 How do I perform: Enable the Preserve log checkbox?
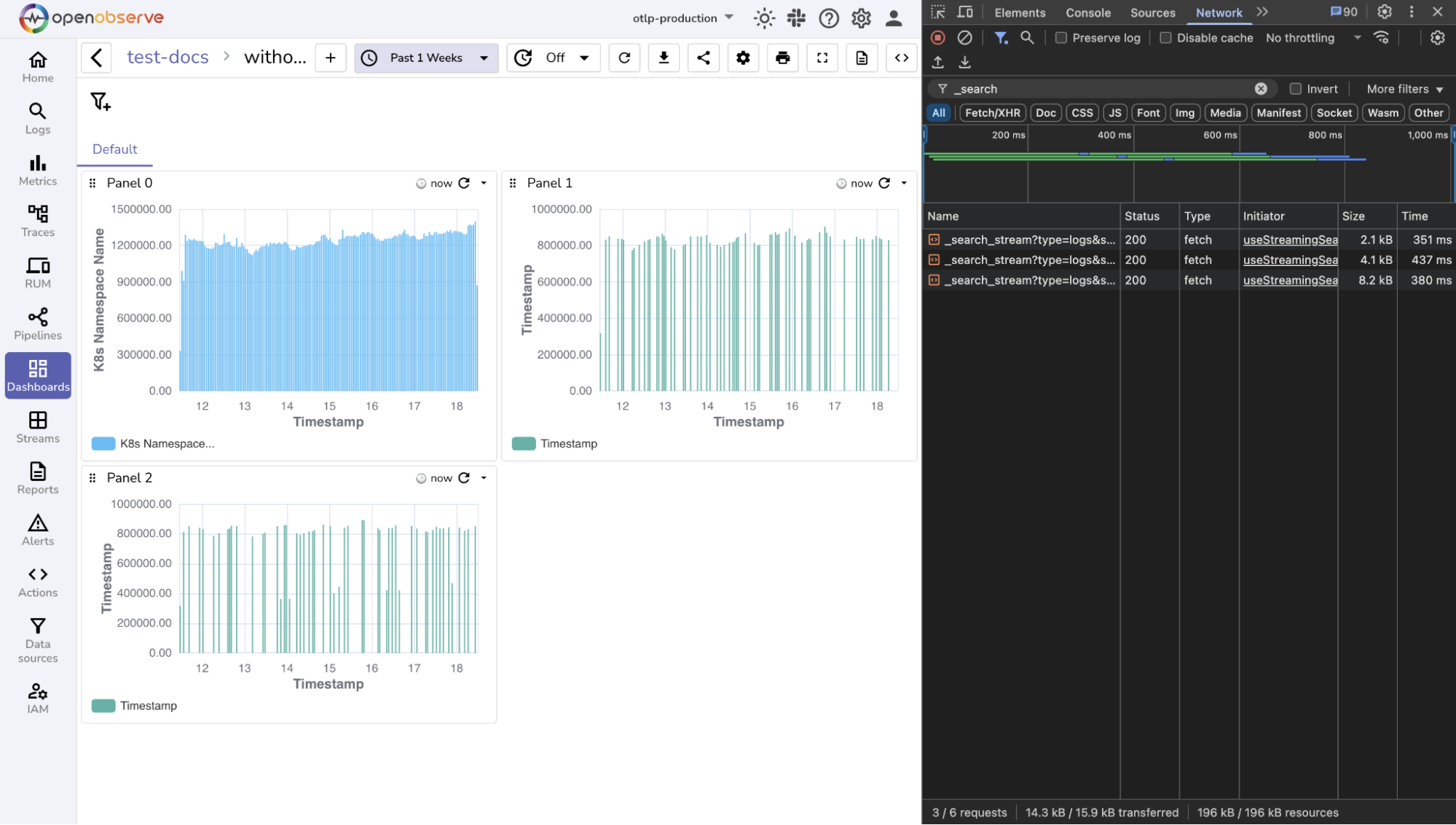coord(1061,37)
